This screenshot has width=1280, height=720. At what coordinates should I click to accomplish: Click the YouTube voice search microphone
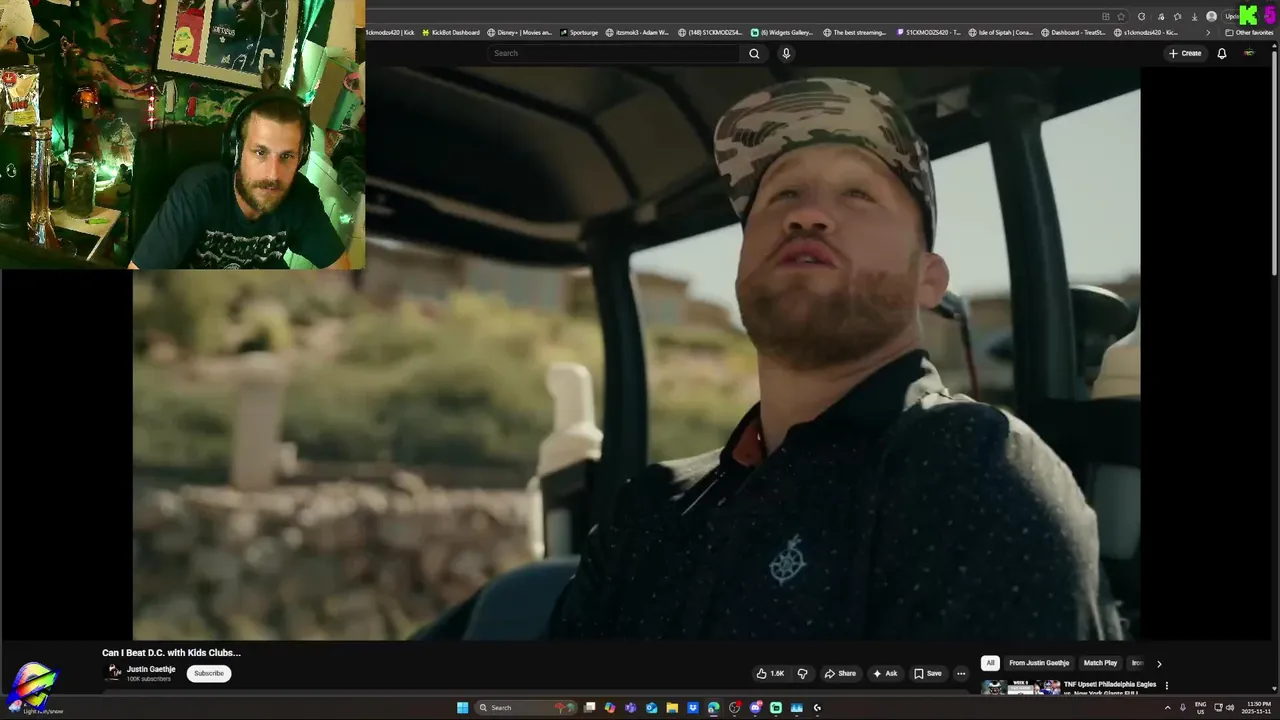pos(786,53)
